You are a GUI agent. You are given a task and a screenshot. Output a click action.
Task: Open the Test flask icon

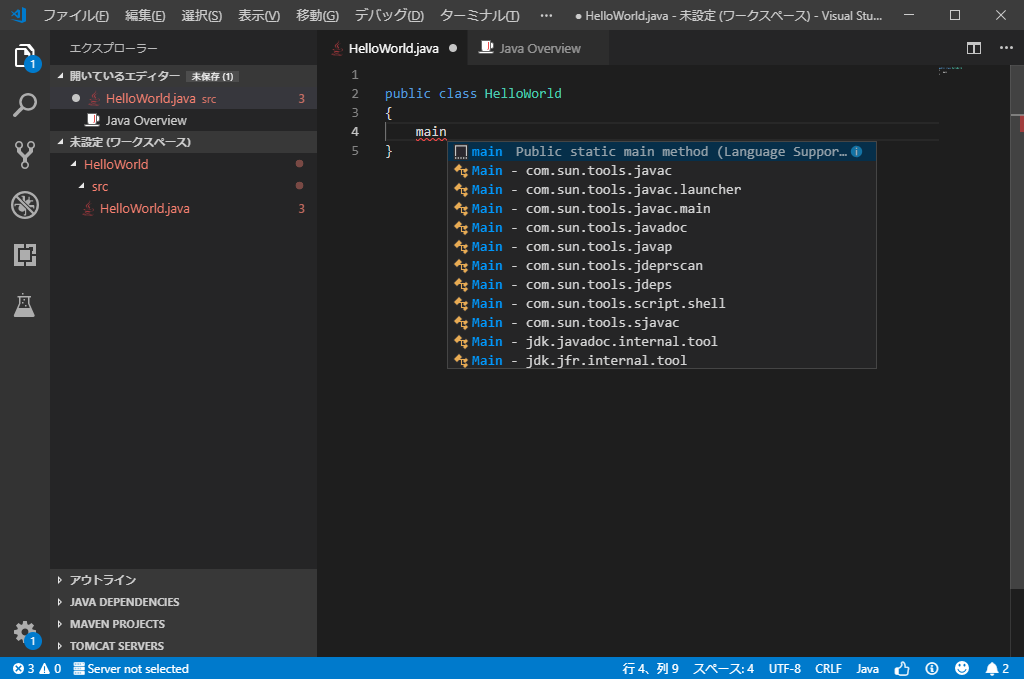(x=25, y=306)
